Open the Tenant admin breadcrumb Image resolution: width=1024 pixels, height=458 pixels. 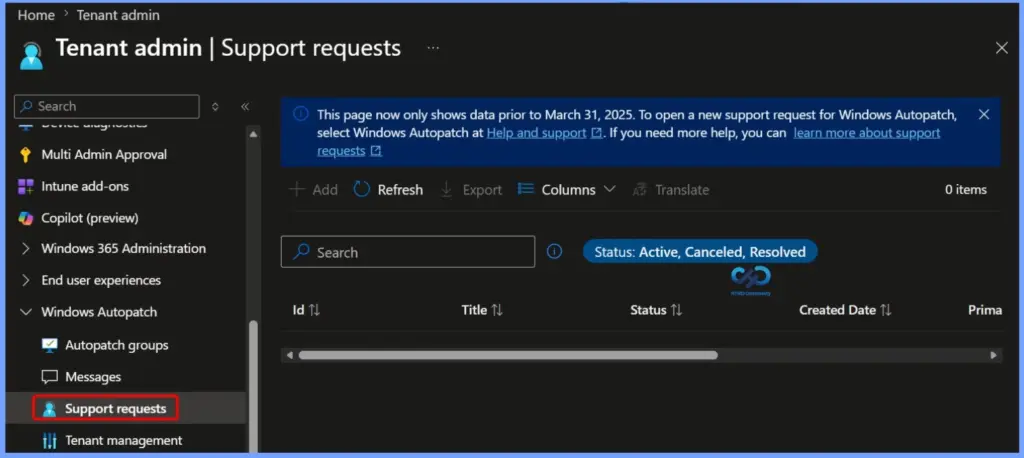tap(118, 15)
